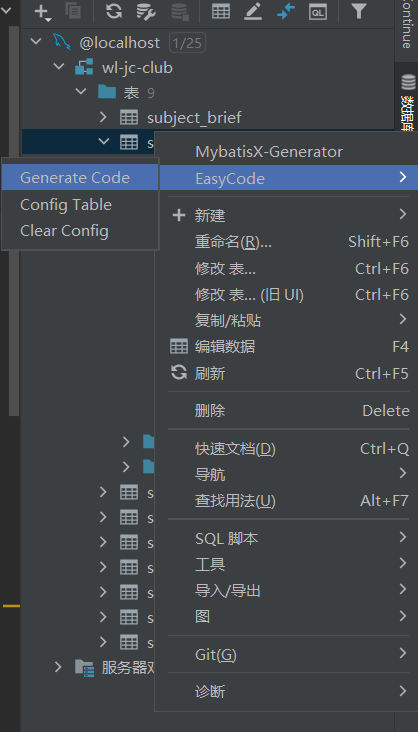Select 导入/导出 menu entry

[x=288, y=591]
